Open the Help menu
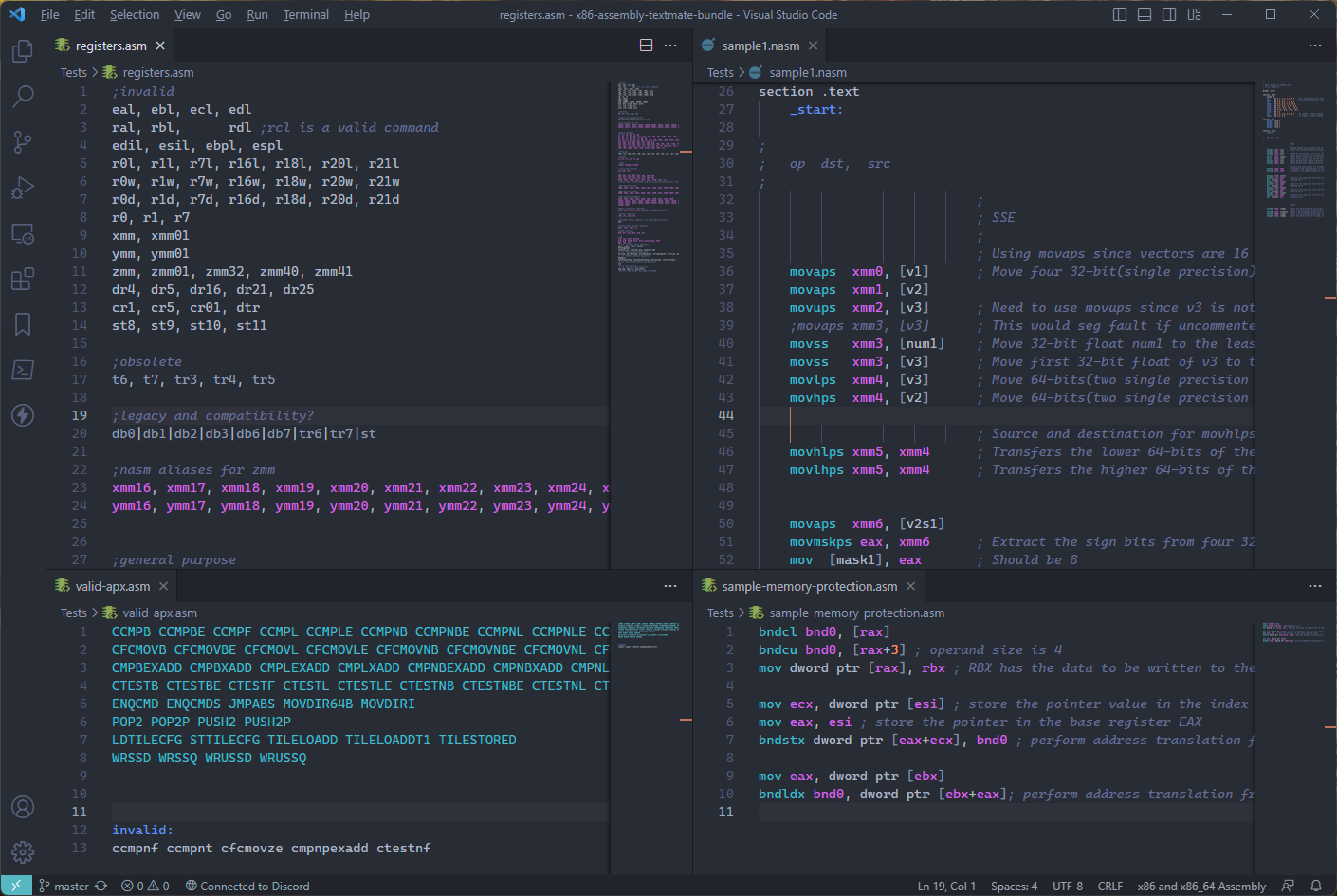Image resolution: width=1337 pixels, height=896 pixels. [357, 14]
